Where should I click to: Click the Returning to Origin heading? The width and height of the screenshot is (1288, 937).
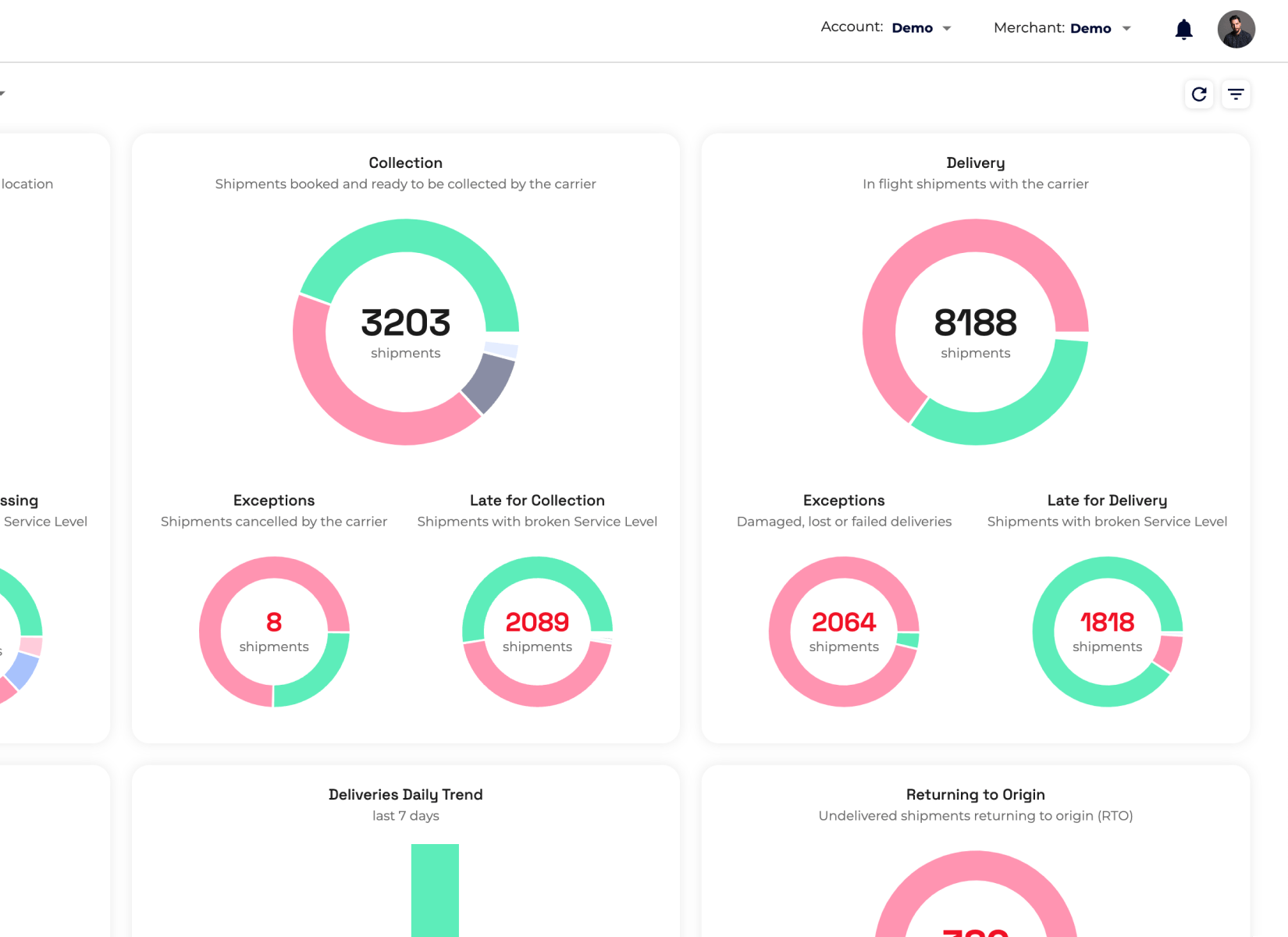pos(975,795)
